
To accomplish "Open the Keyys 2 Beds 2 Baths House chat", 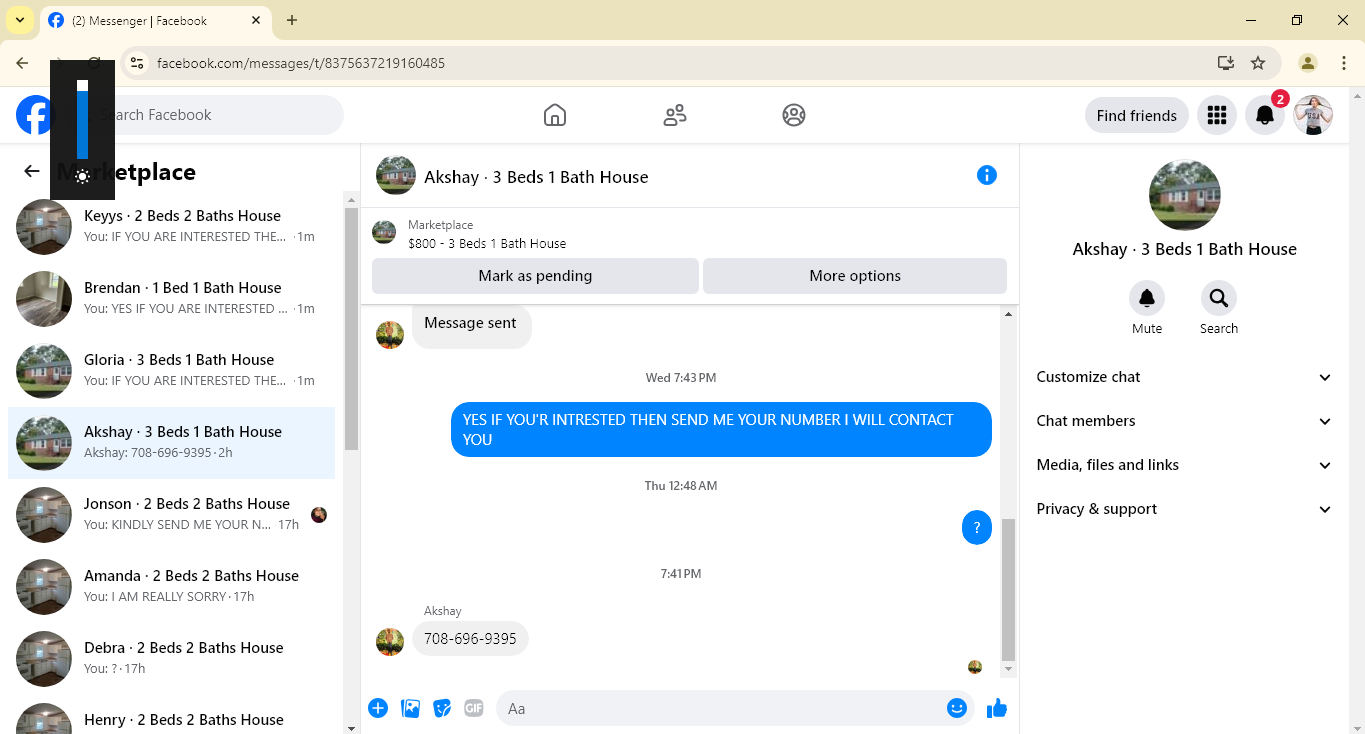I will tap(171, 227).
